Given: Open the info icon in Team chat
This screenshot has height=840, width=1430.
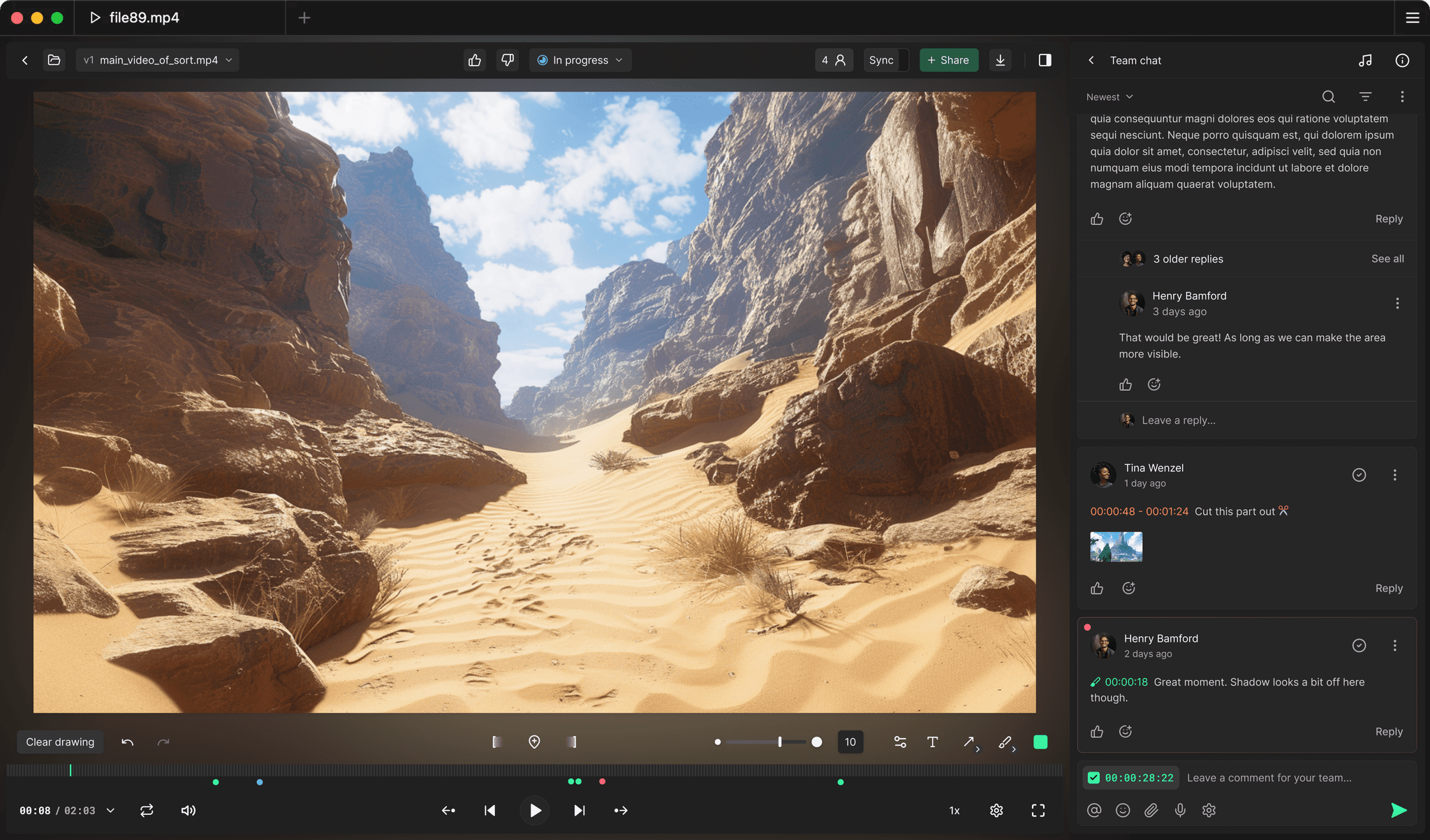Looking at the screenshot, I should [x=1402, y=61].
